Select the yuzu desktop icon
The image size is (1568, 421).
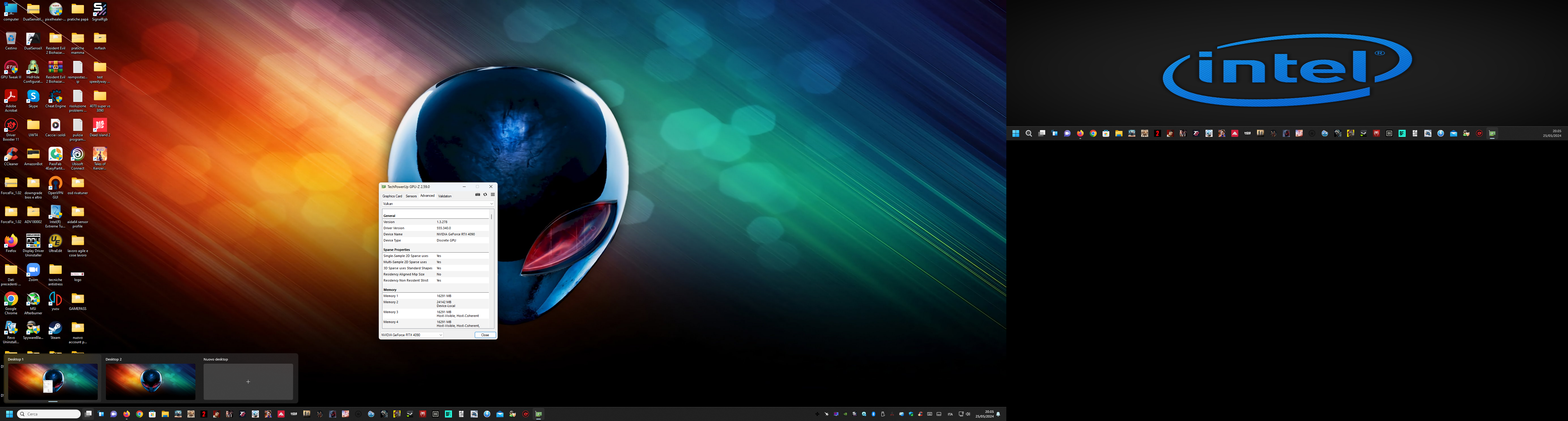click(55, 302)
